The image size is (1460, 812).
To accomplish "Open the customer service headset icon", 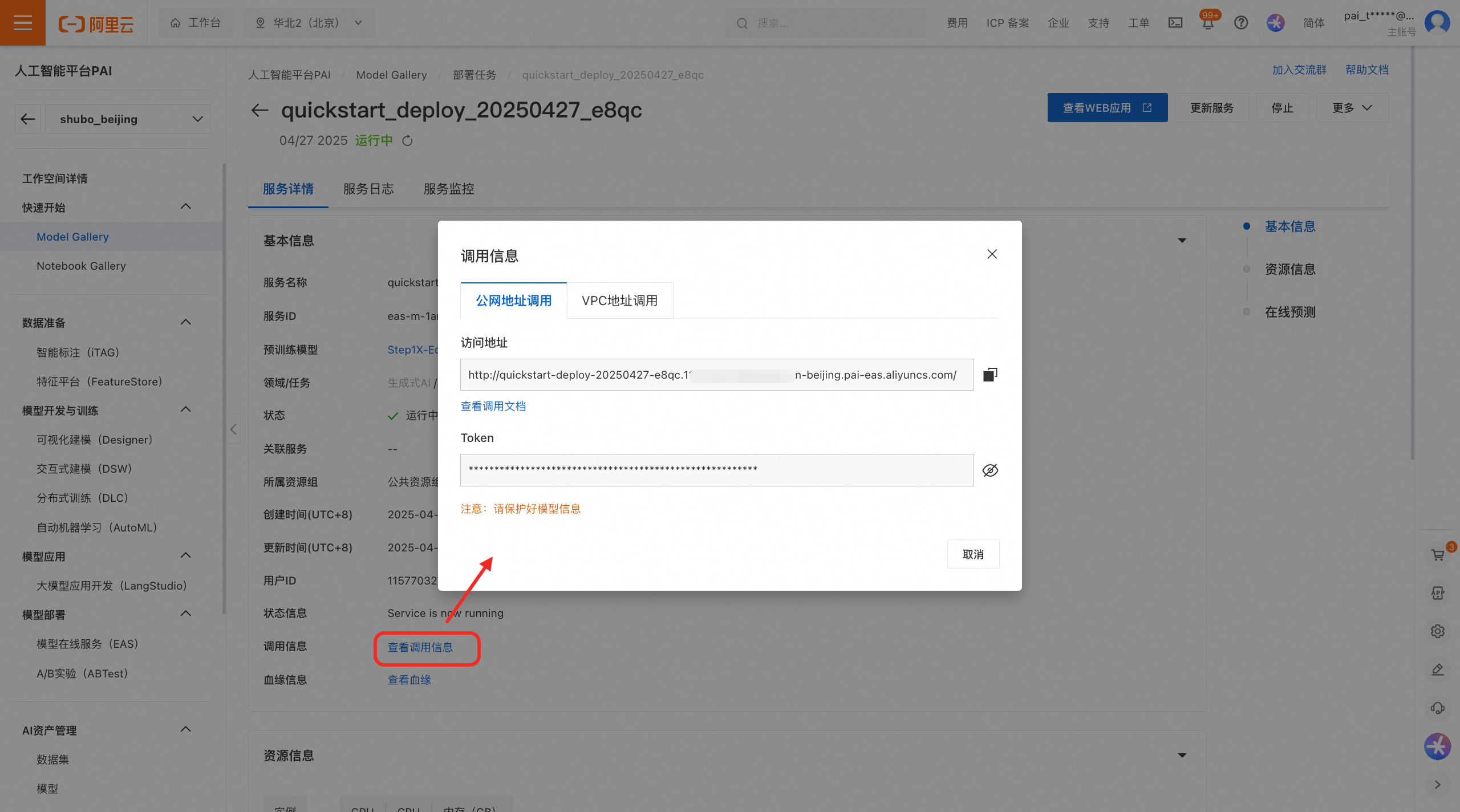I will [x=1438, y=708].
